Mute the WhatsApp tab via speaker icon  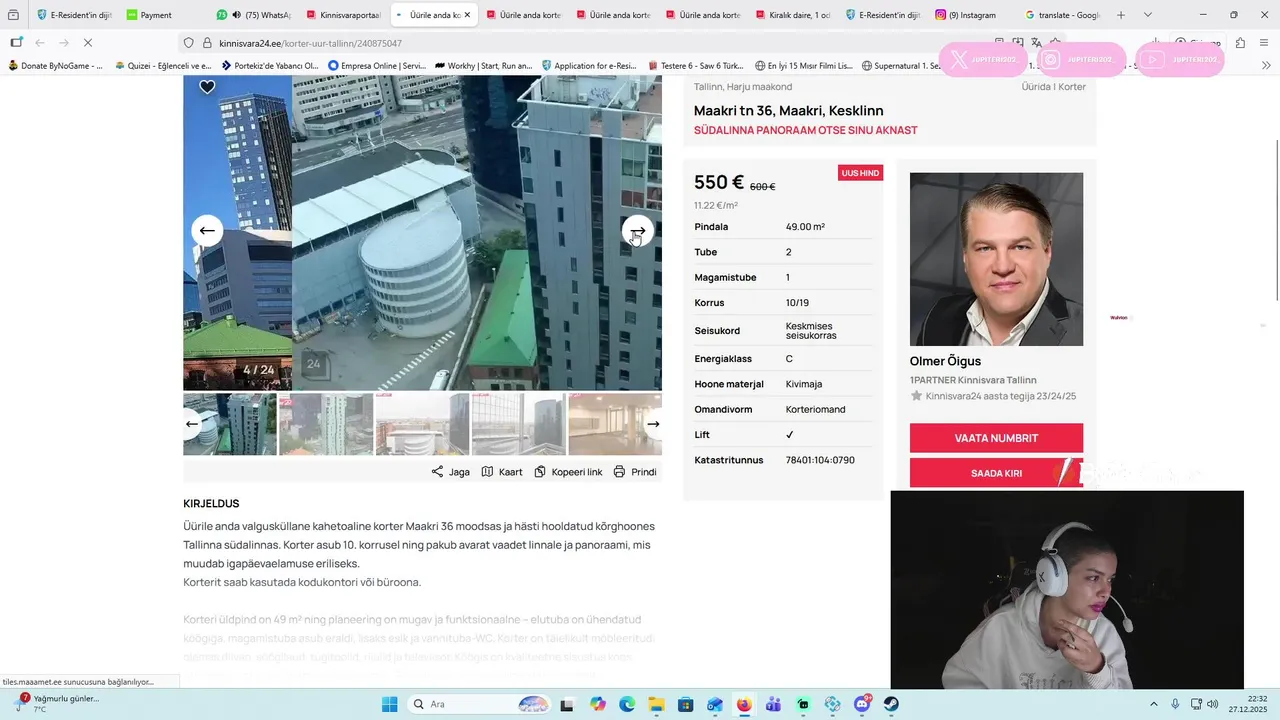pyautogui.click(x=236, y=15)
